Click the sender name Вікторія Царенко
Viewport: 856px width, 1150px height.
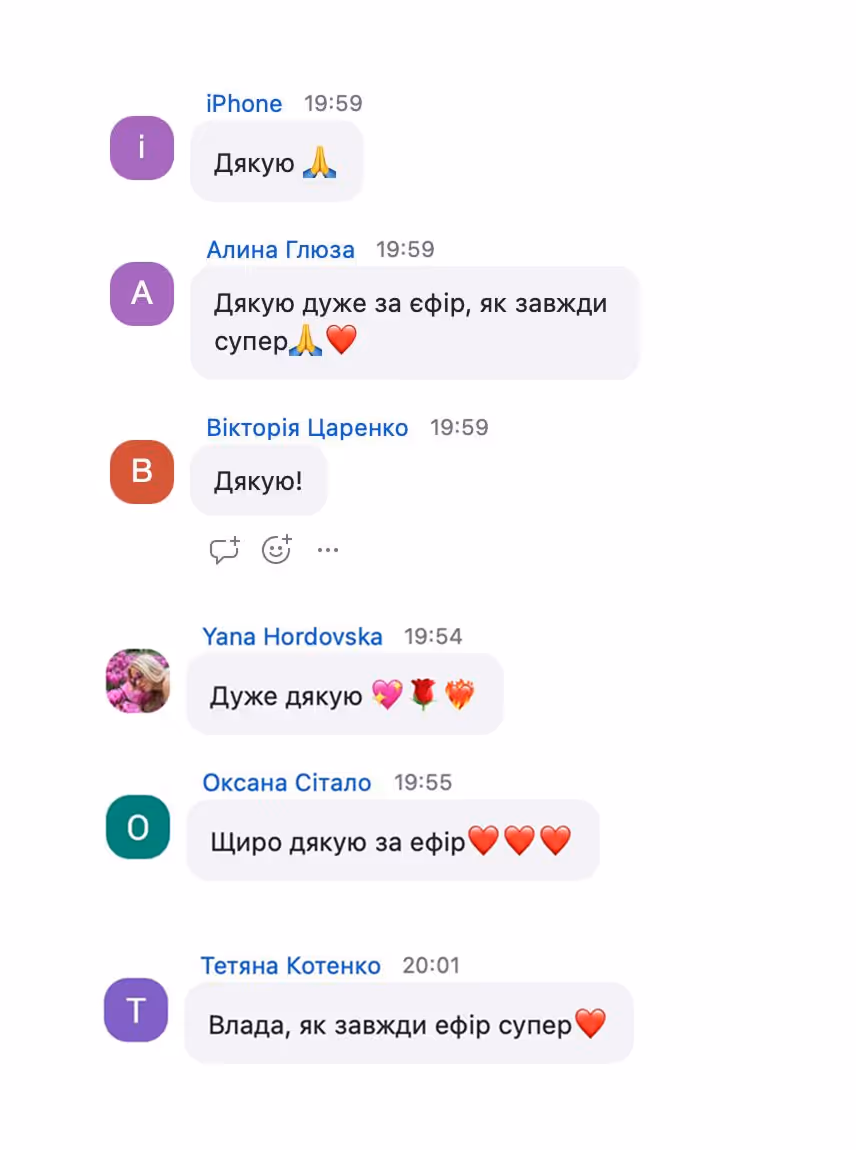click(x=307, y=427)
